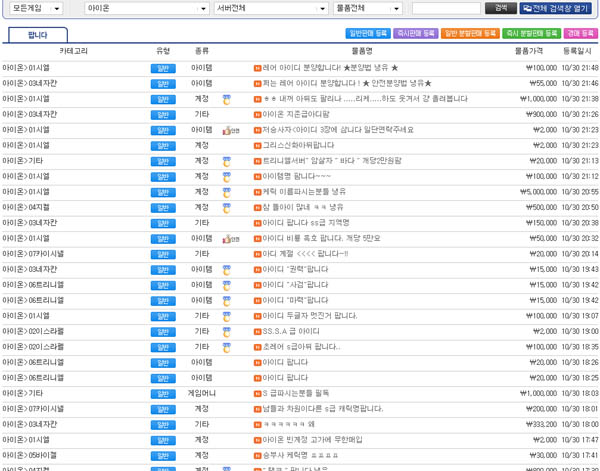Click the search keyword input field
Viewport: 600px width, 471px height.
pos(446,8)
